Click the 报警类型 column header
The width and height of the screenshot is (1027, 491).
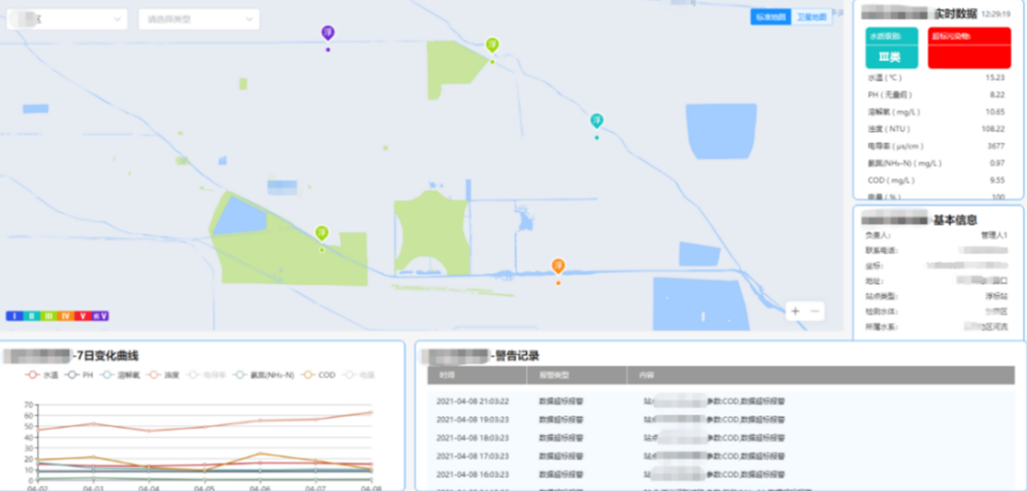click(553, 375)
